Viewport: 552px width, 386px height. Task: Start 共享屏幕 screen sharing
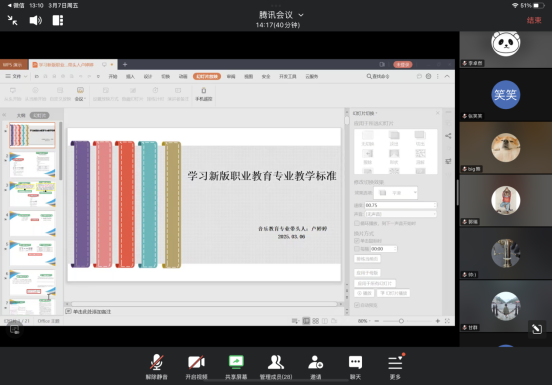[236, 367]
